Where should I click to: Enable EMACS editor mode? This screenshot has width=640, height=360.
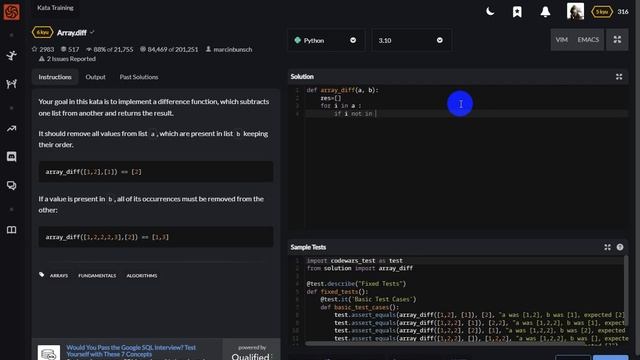tap(588, 40)
